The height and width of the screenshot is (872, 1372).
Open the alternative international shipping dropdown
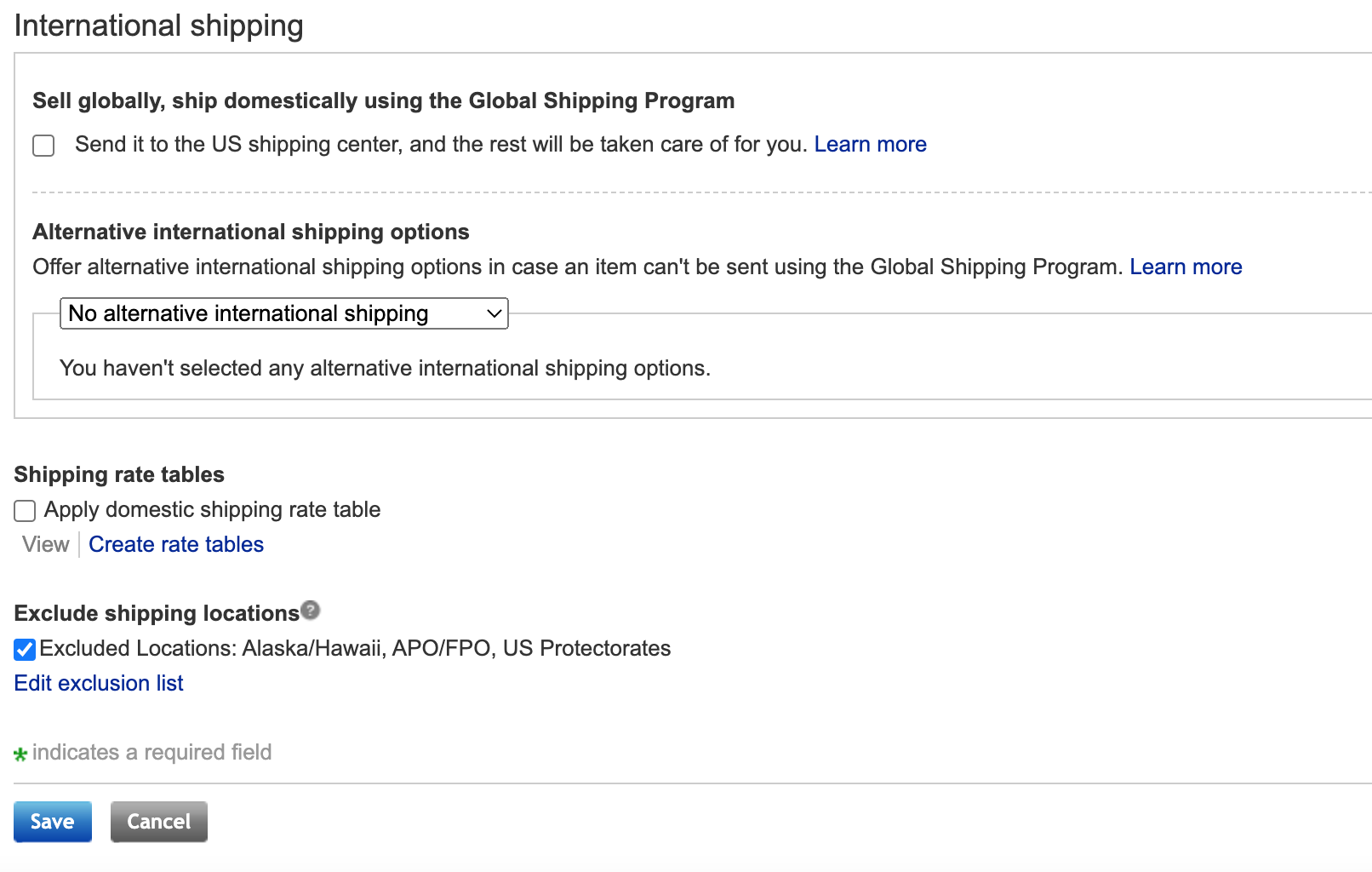point(284,313)
